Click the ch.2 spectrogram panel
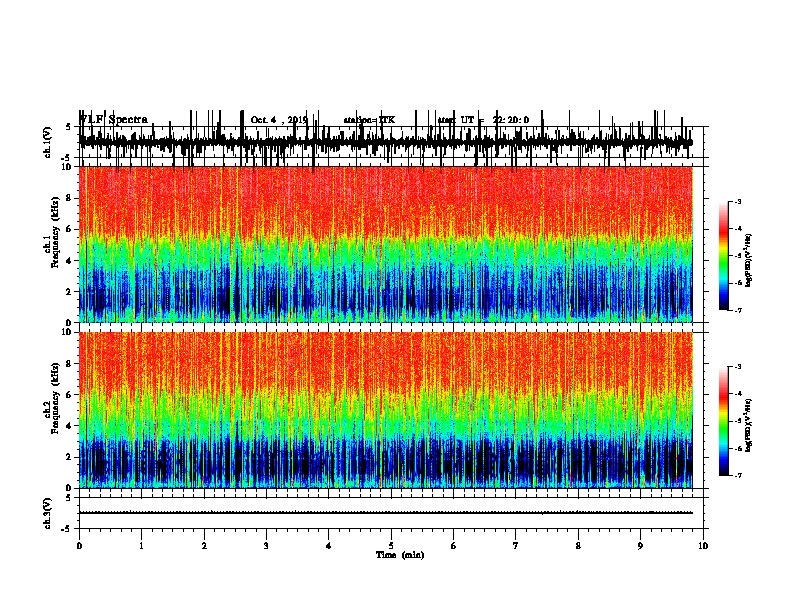Screen dimensions: 792x612 (x=386, y=410)
